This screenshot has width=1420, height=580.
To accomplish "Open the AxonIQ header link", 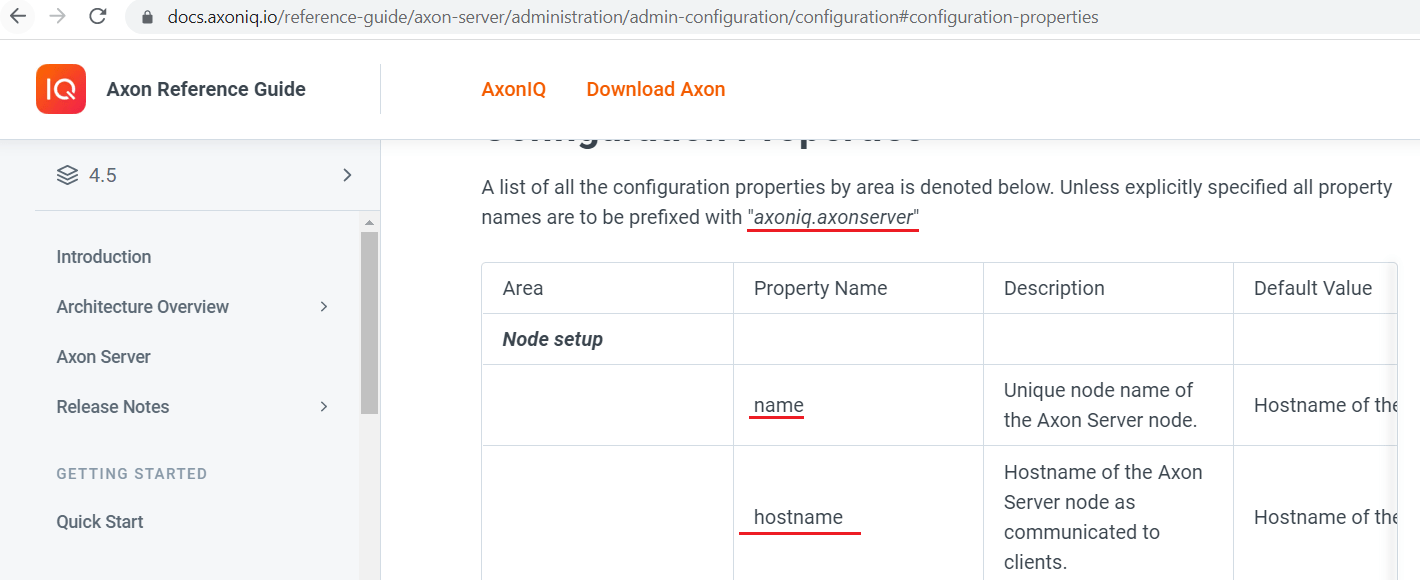I will click(514, 89).
